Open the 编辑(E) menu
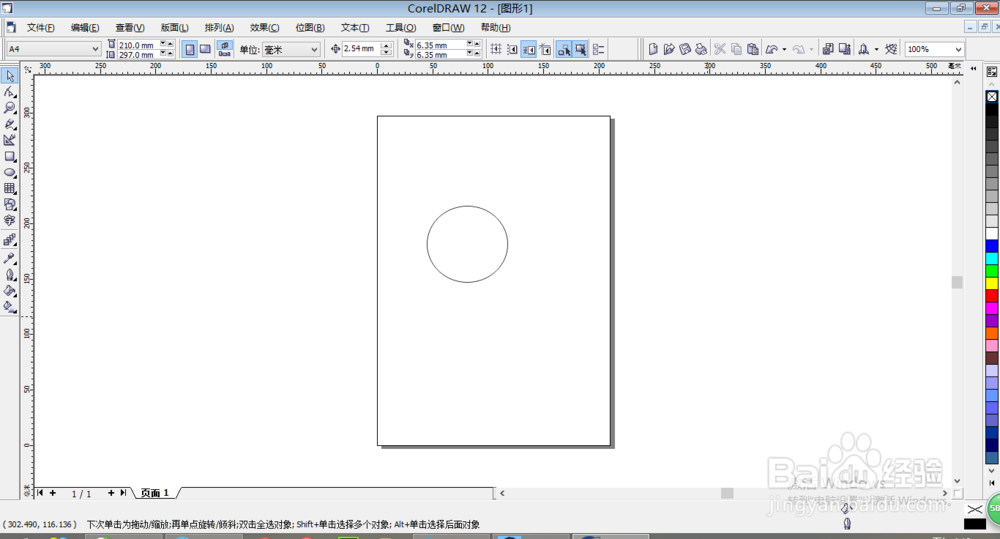This screenshot has width=1000, height=539. [x=85, y=27]
